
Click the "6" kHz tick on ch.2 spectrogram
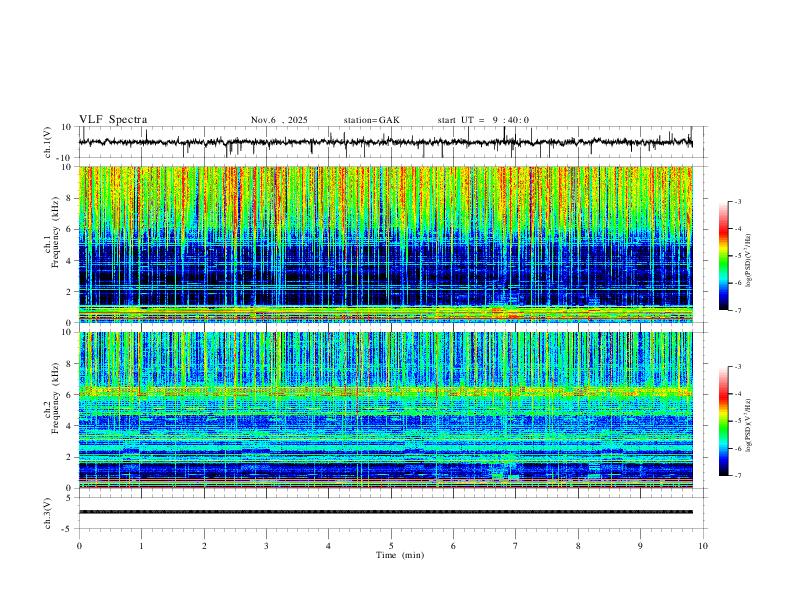point(69,395)
